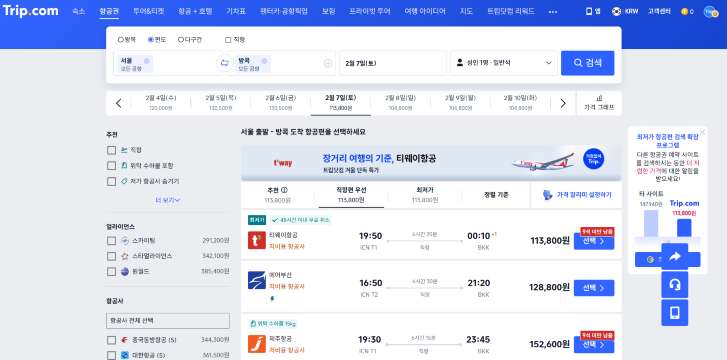Screen dimensions: 727x360
Task: Open the 숙소 tab
Action: point(78,12)
